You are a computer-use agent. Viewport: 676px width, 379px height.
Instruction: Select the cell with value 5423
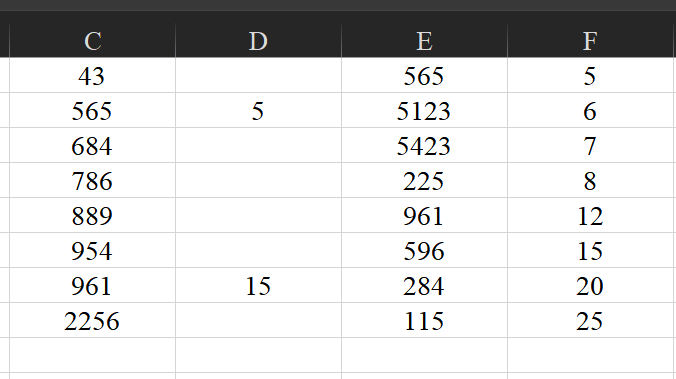[x=424, y=145]
